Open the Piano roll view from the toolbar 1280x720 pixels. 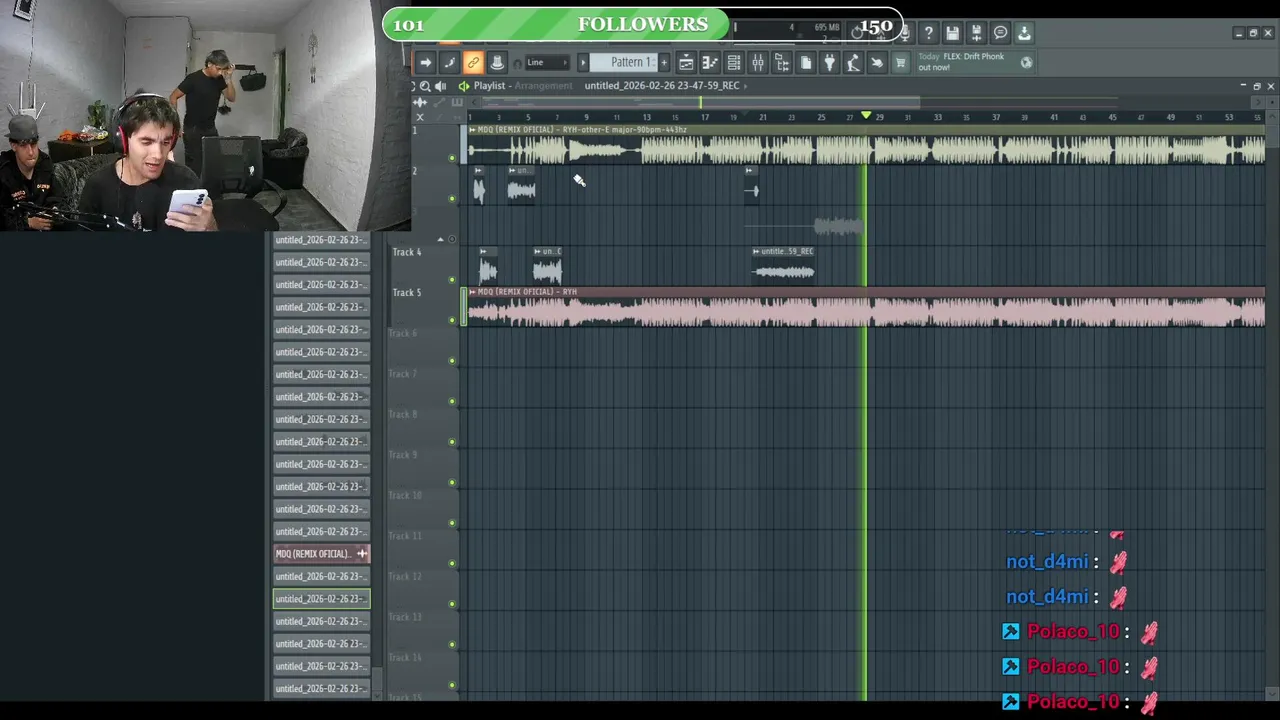coord(710,62)
